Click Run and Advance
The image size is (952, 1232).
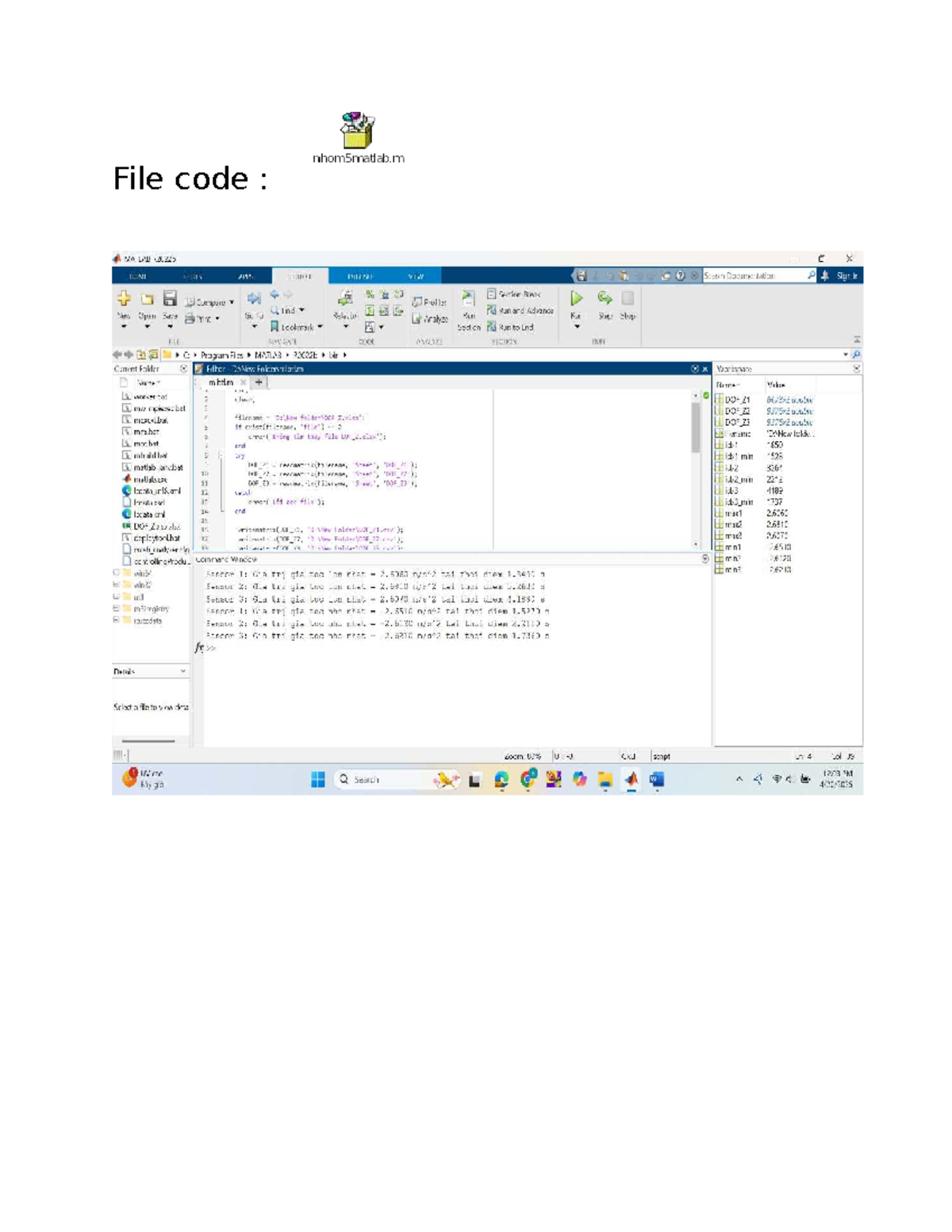coord(520,310)
